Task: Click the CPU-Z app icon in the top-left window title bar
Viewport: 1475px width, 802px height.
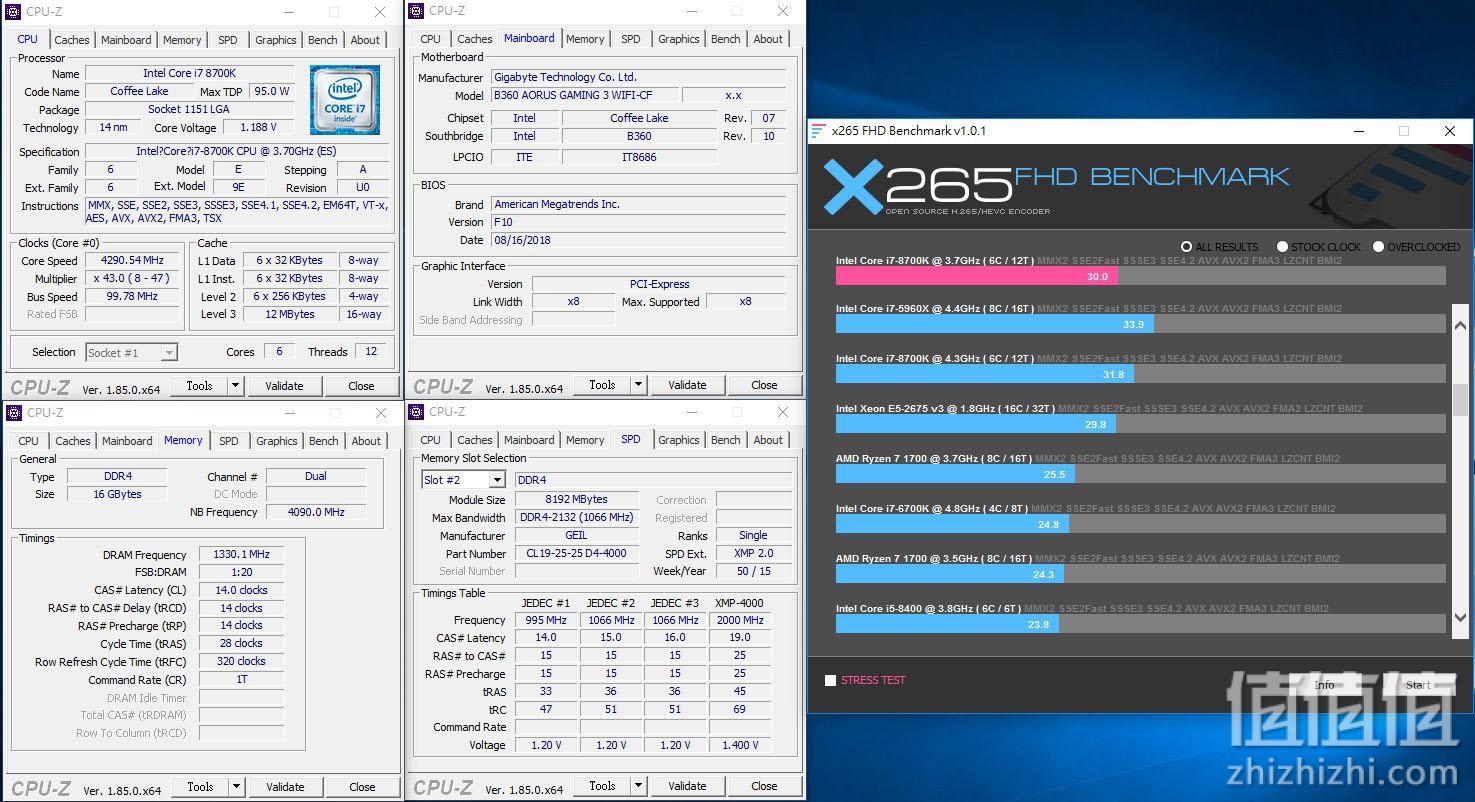Action: (x=14, y=12)
